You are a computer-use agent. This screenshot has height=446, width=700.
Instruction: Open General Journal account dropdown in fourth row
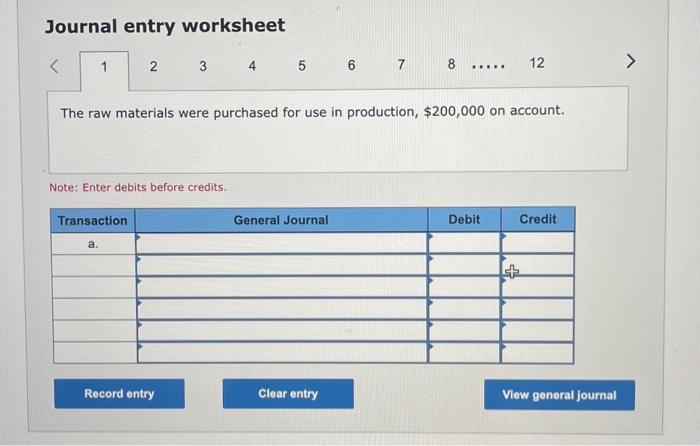(282, 309)
